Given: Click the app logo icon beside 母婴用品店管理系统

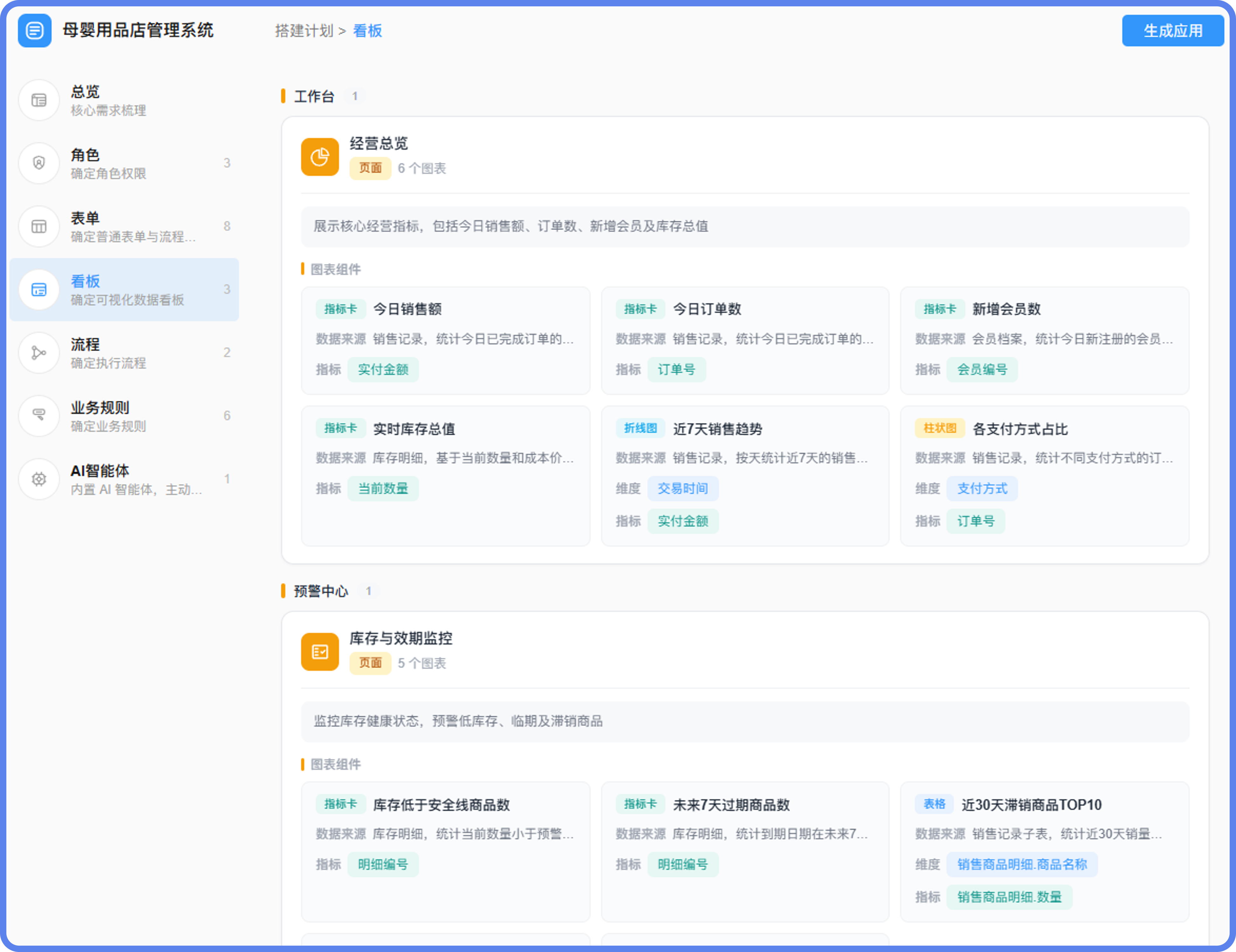Looking at the screenshot, I should pos(35,31).
